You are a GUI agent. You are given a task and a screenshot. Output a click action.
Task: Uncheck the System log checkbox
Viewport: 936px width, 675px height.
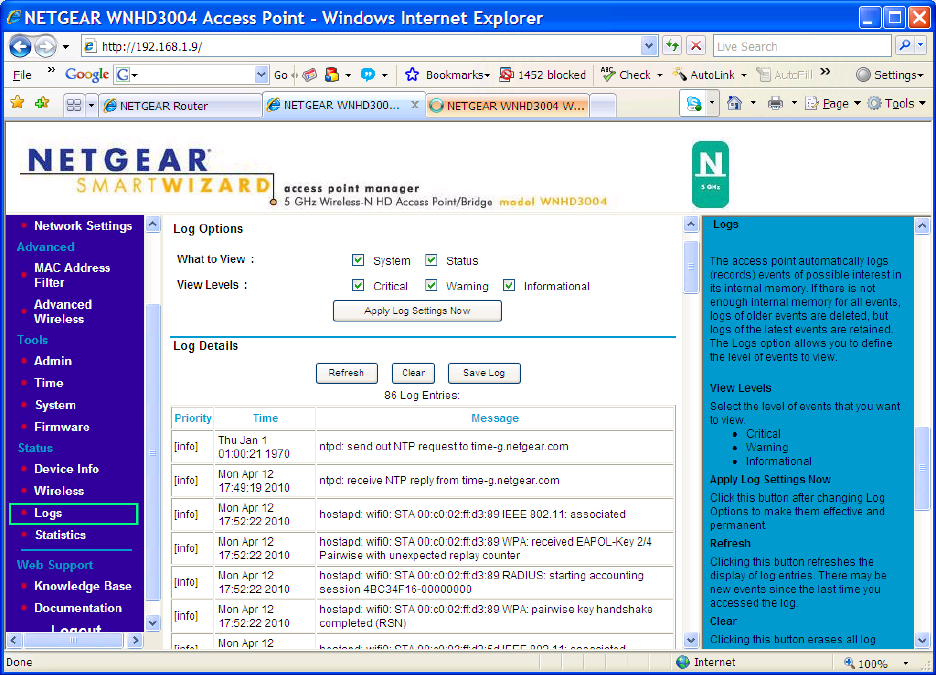[358, 260]
